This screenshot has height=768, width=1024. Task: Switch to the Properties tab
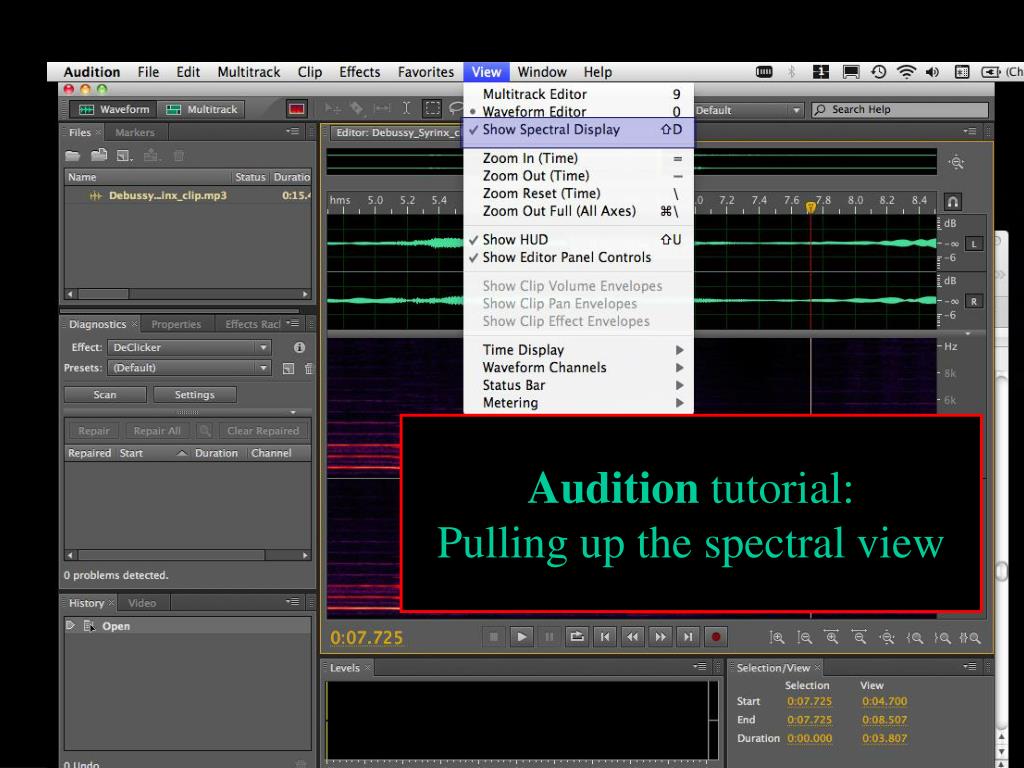176,324
